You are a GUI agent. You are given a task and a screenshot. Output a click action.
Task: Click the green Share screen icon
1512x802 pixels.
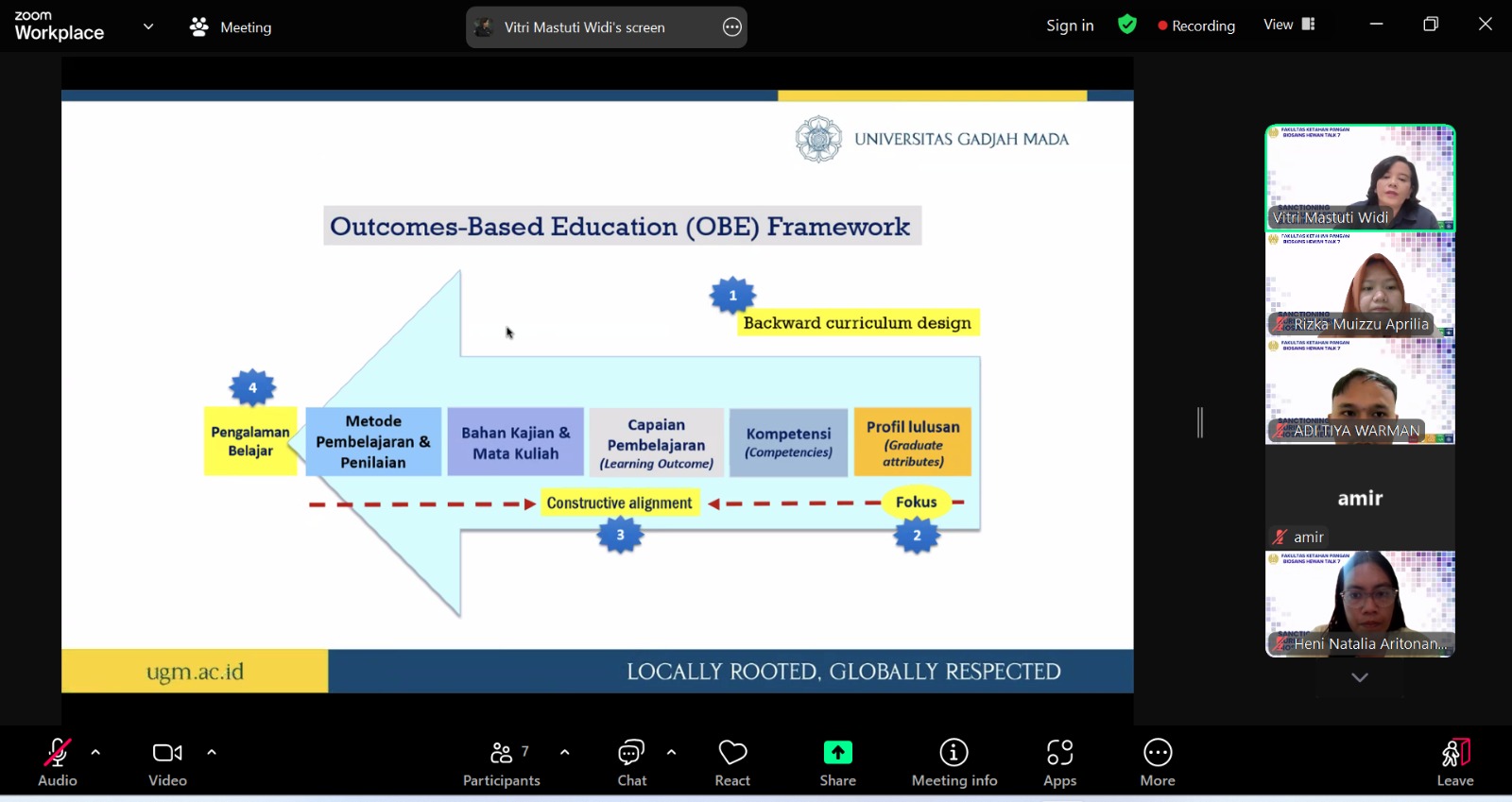point(837,752)
